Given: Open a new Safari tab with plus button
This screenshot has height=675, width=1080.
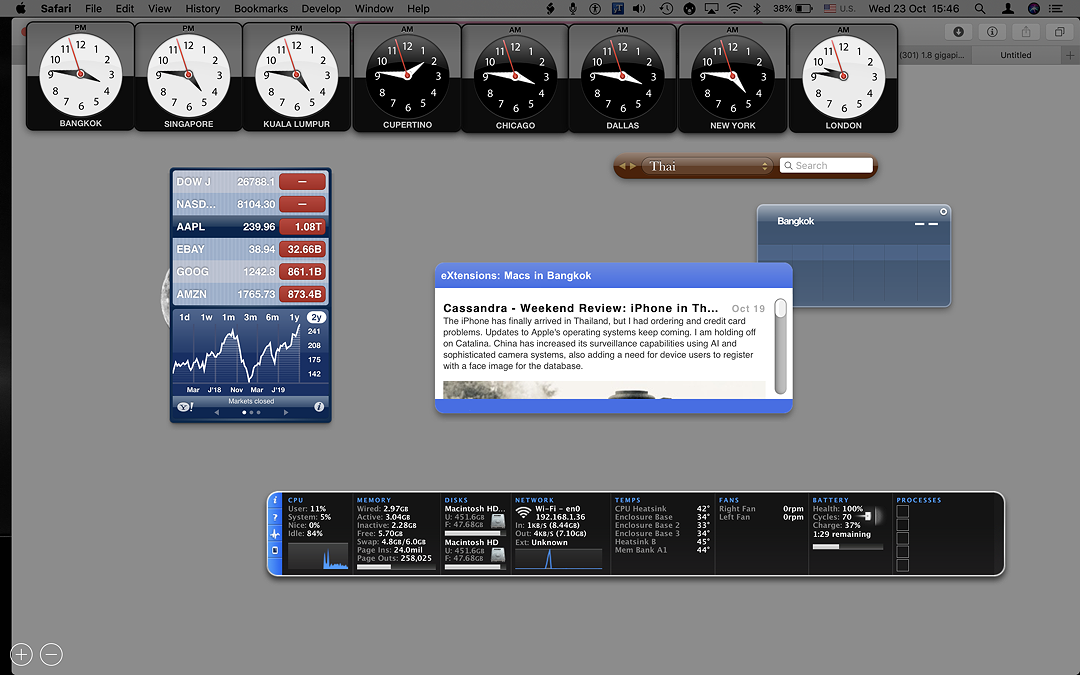Looking at the screenshot, I should [1070, 55].
